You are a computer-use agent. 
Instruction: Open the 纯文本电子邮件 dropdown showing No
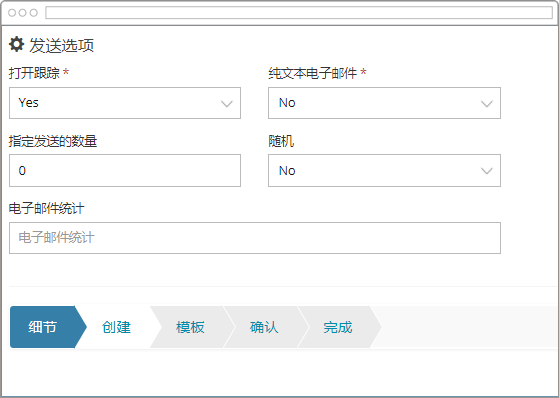pyautogui.click(x=384, y=103)
